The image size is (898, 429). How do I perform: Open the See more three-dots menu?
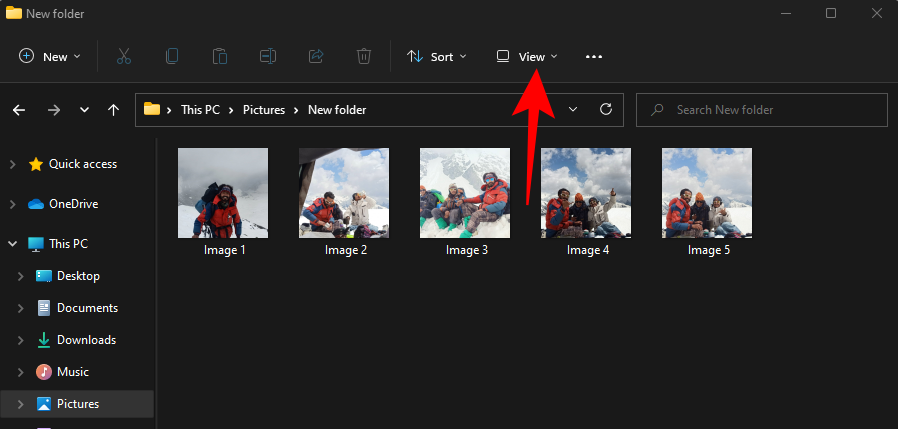coord(594,57)
